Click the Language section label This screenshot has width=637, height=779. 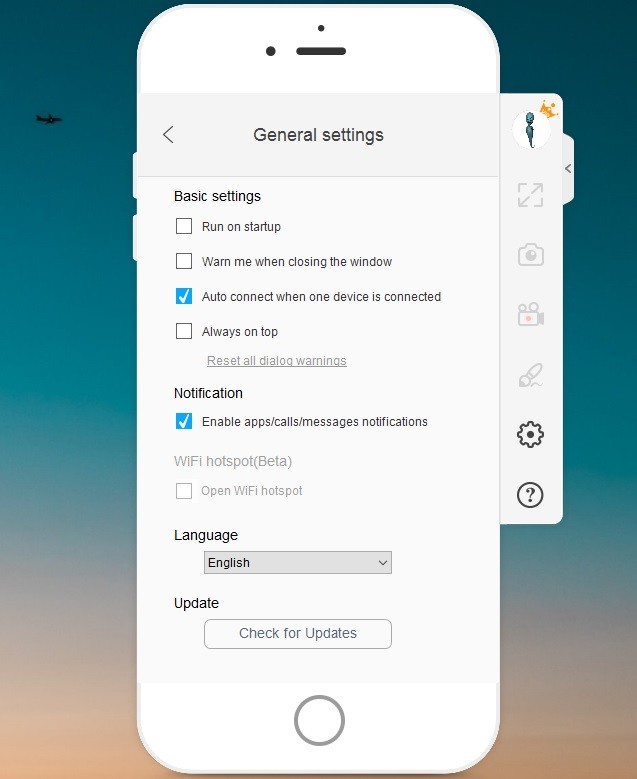click(206, 536)
